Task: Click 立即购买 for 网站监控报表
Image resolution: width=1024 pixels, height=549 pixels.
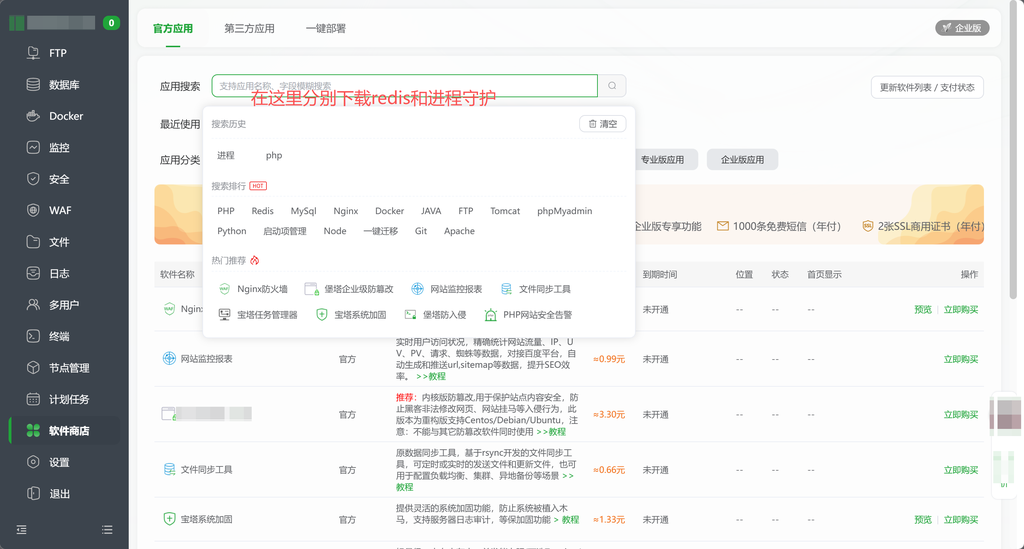Action: coord(961,359)
